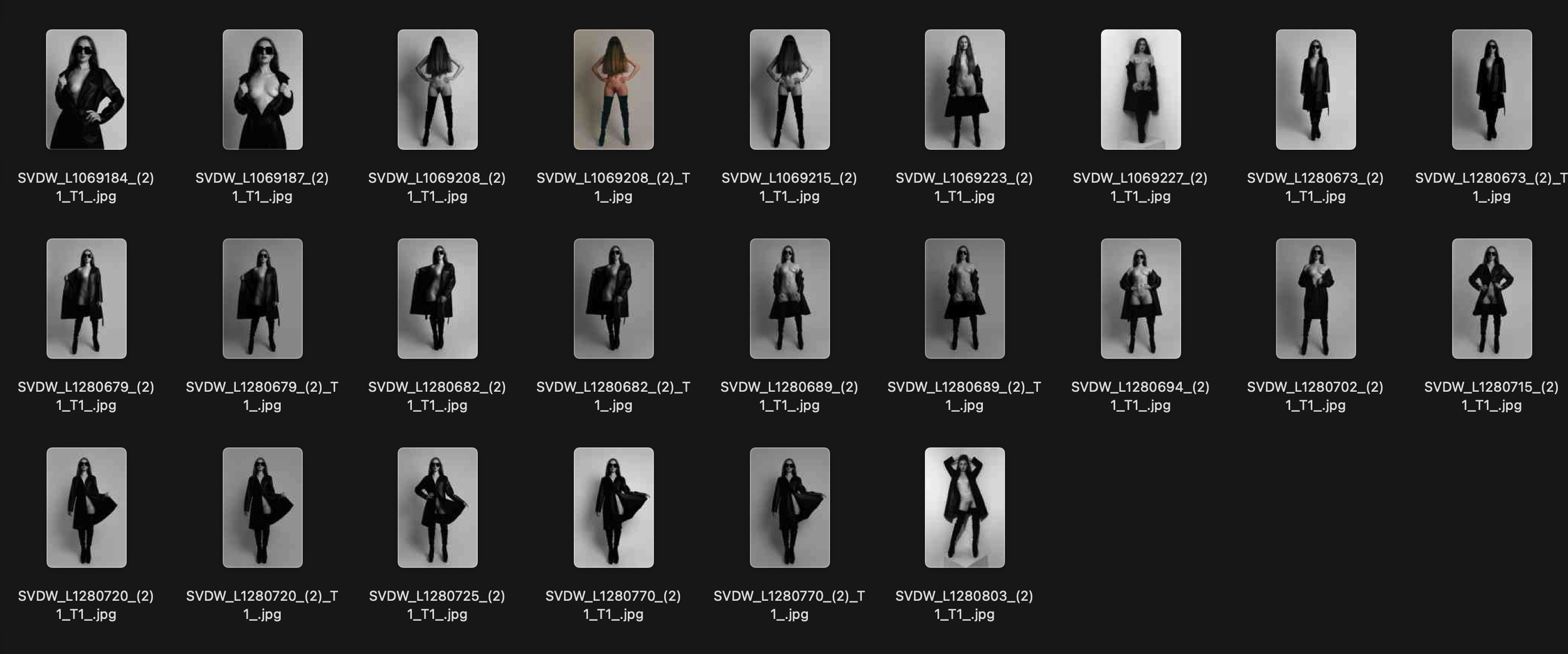
Task: Select thumbnail of SVDW_L1280673_(2)1_T1_.jpg
Action: 1316,90
